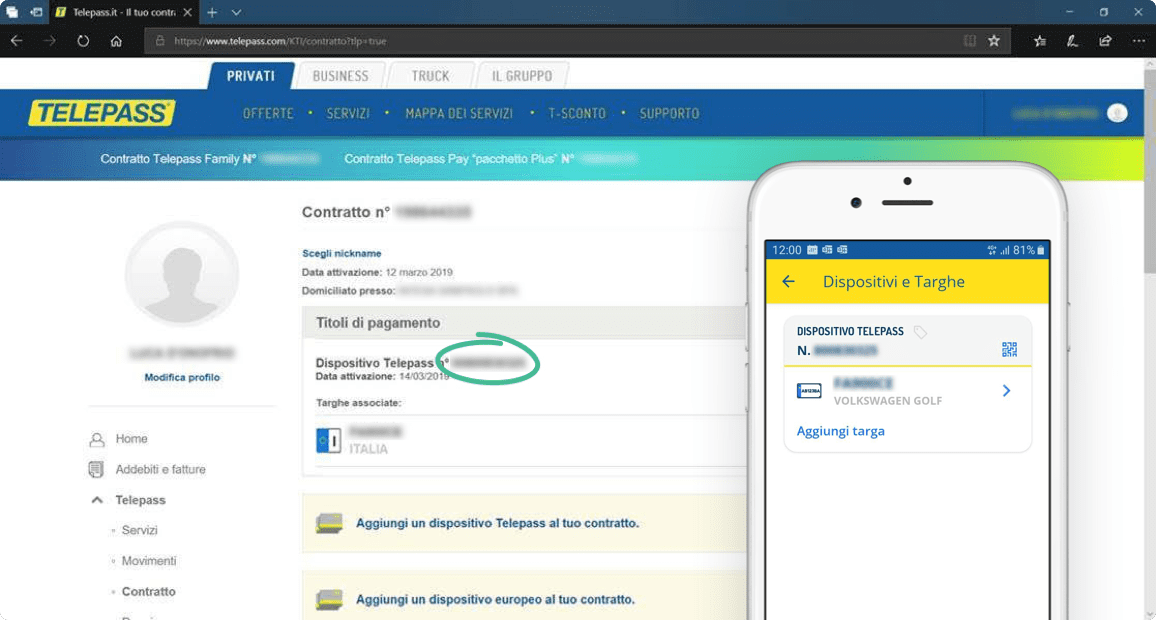Click the Addebiti e fatture document icon
Viewport: 1156px width, 620px height.
pyautogui.click(x=96, y=469)
